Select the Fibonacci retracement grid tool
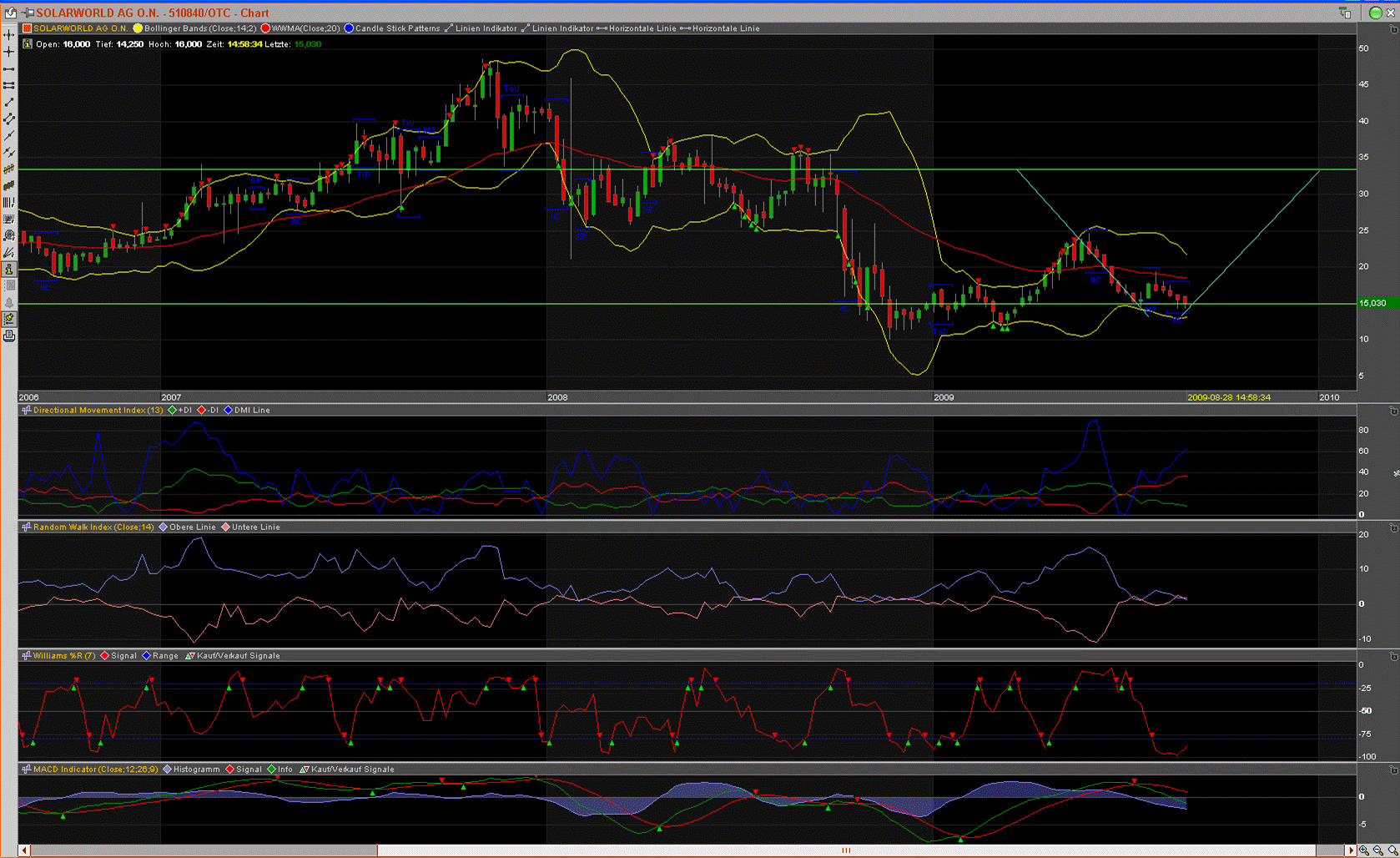 (x=9, y=219)
